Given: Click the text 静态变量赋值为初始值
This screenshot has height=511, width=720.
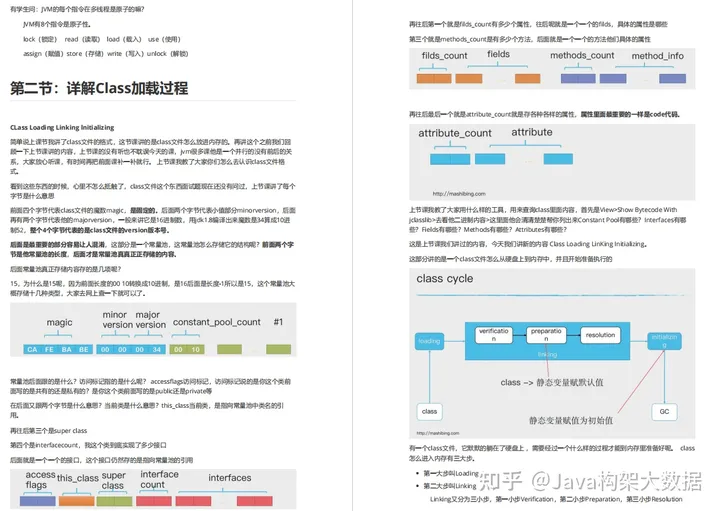Looking at the screenshot, I should coord(571,420).
